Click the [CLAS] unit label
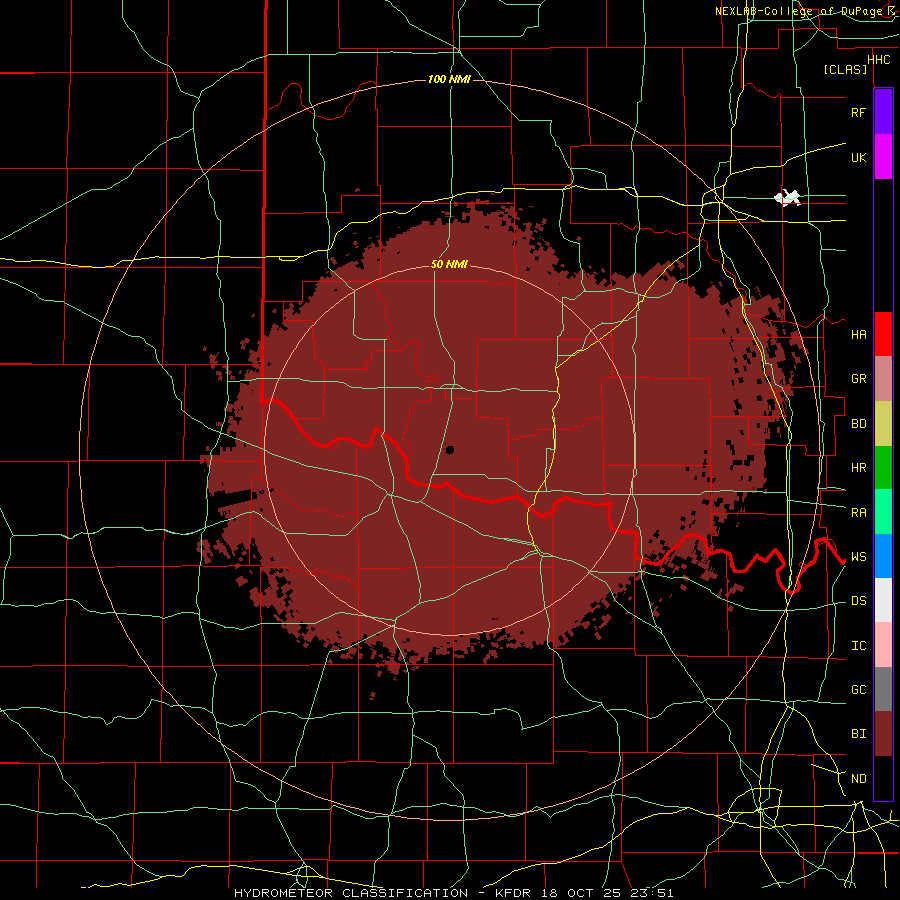 click(845, 70)
